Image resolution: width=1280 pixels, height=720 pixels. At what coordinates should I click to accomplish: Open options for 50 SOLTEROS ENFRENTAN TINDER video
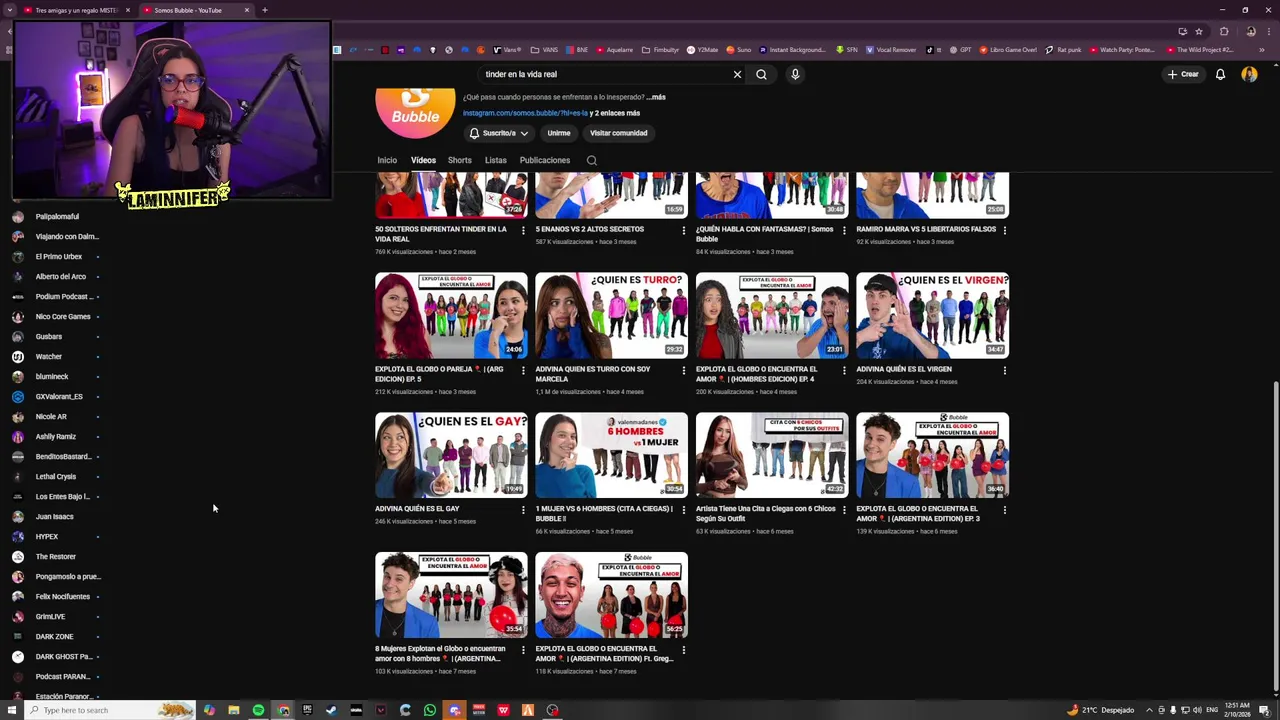pos(523,230)
